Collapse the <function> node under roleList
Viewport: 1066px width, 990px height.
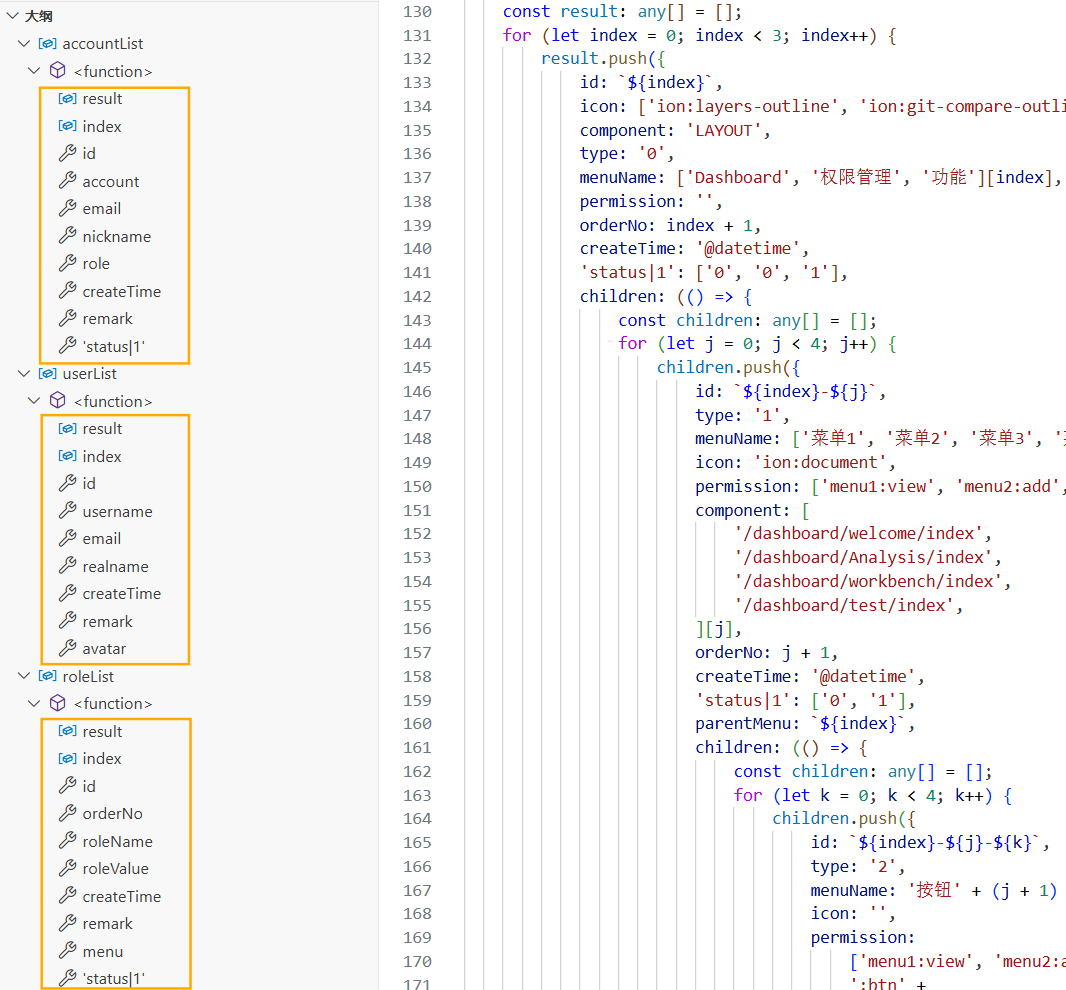tap(34, 703)
